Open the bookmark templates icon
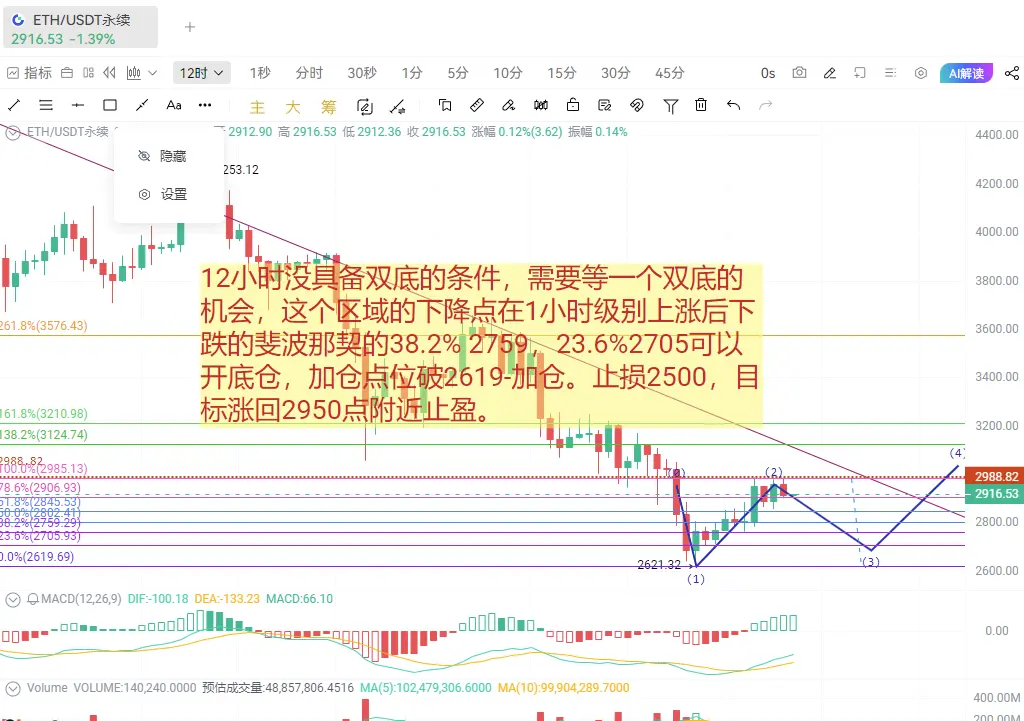Image resolution: width=1024 pixels, height=721 pixels. point(445,105)
